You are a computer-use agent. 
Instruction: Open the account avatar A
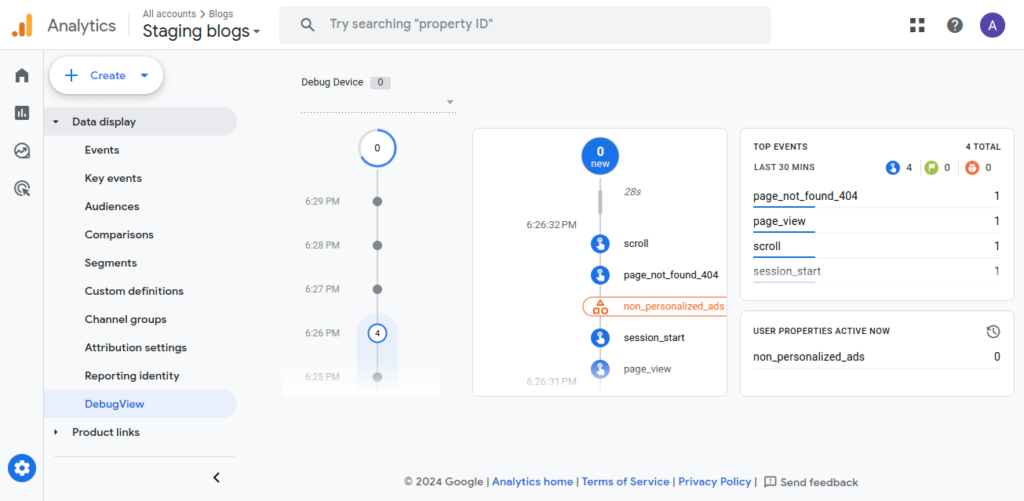pyautogui.click(x=992, y=25)
